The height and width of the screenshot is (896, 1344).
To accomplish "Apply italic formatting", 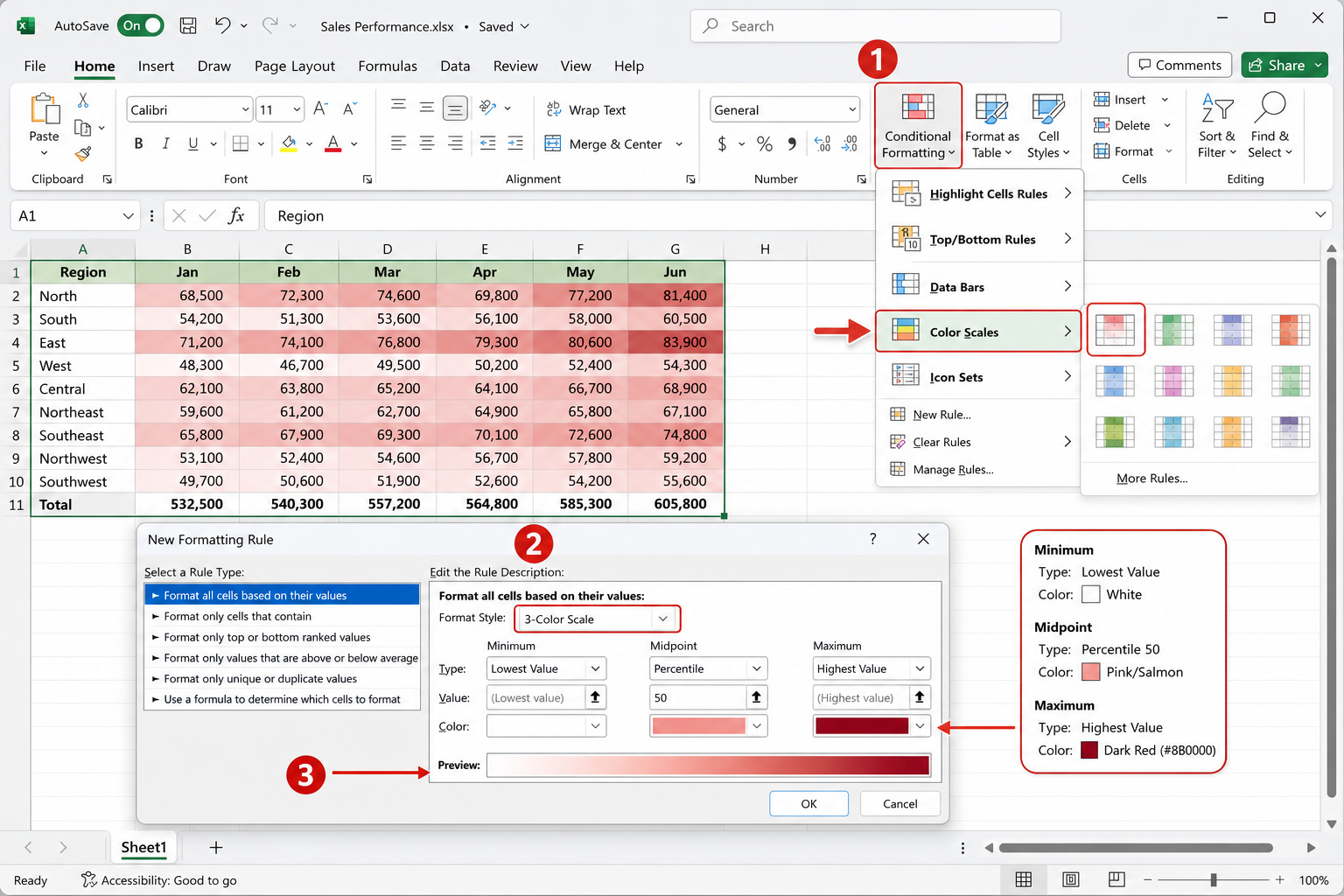I will coord(165,143).
